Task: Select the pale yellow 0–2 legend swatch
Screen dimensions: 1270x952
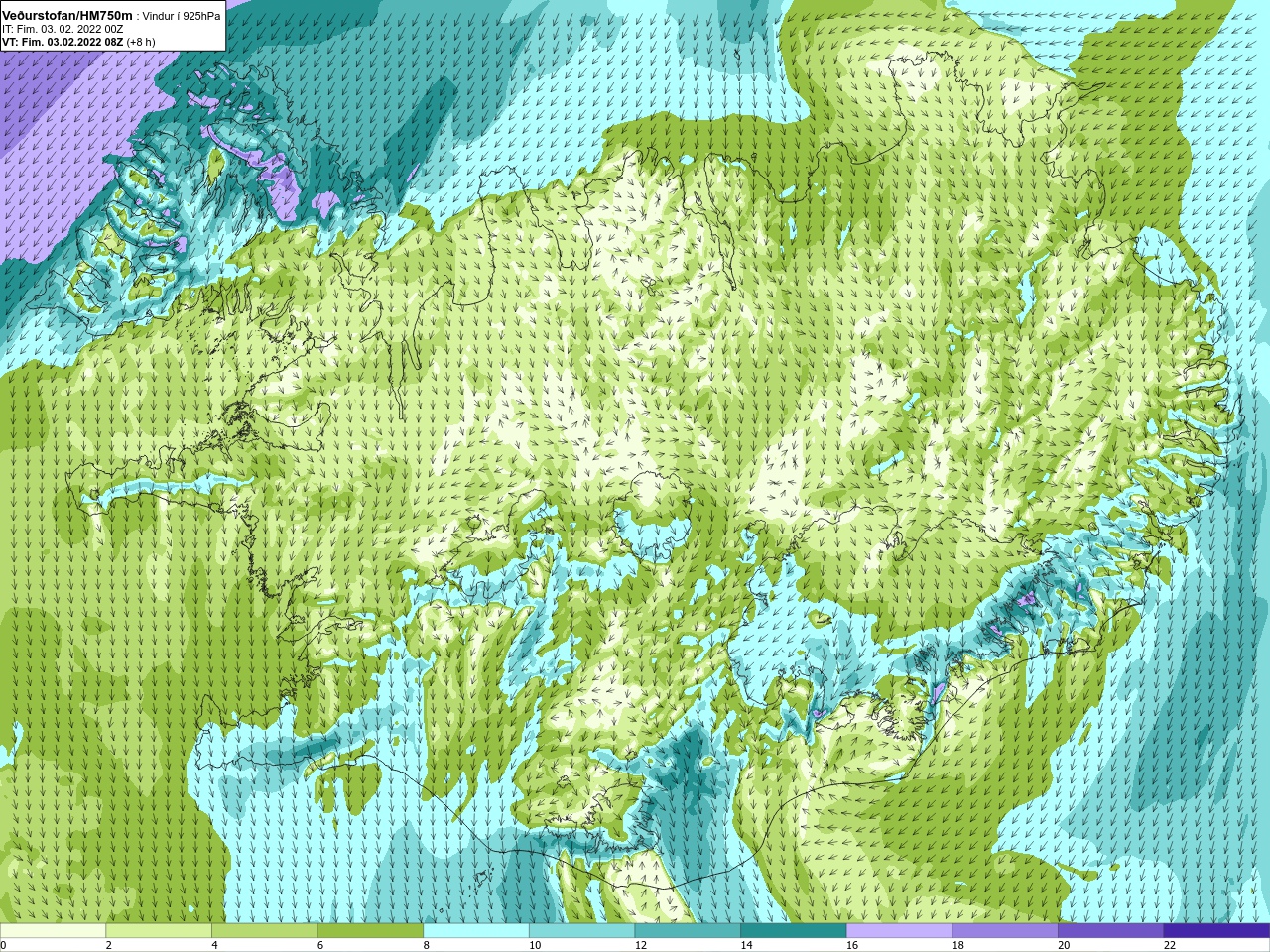Action: click(53, 931)
